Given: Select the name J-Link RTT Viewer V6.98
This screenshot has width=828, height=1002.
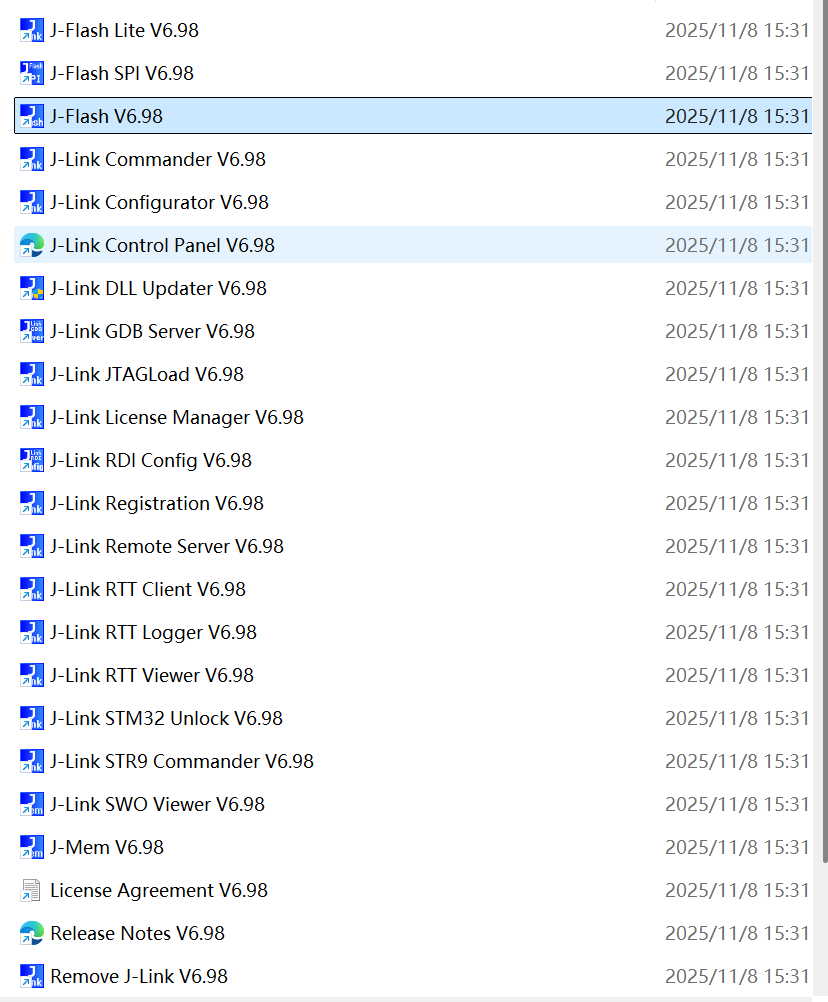Looking at the screenshot, I should point(152,675).
